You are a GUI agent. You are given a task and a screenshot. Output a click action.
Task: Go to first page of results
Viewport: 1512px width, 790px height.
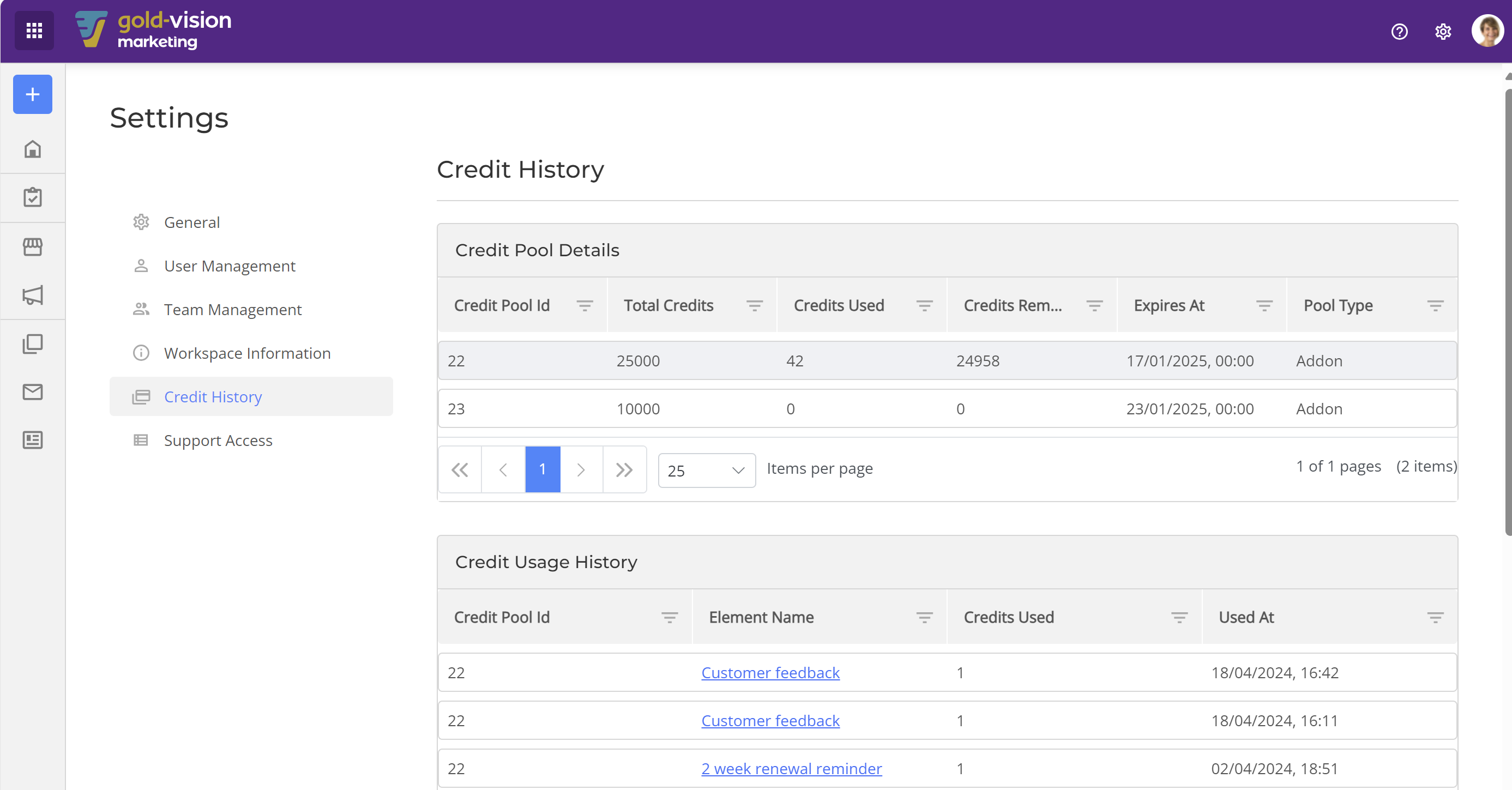point(460,469)
